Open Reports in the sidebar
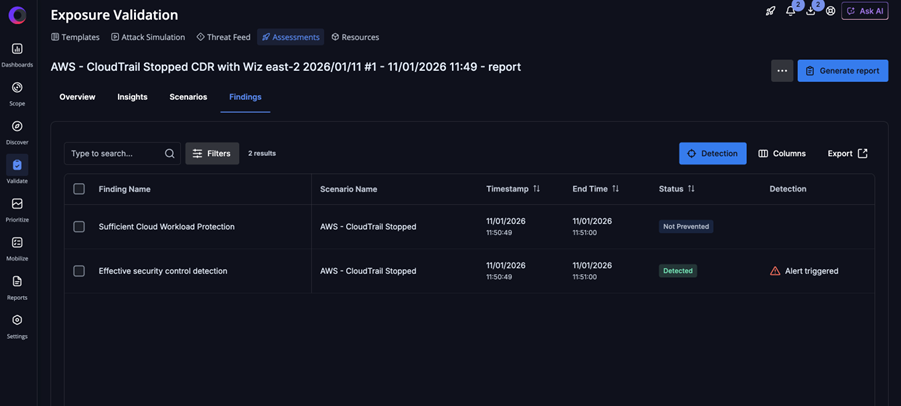 17,282
